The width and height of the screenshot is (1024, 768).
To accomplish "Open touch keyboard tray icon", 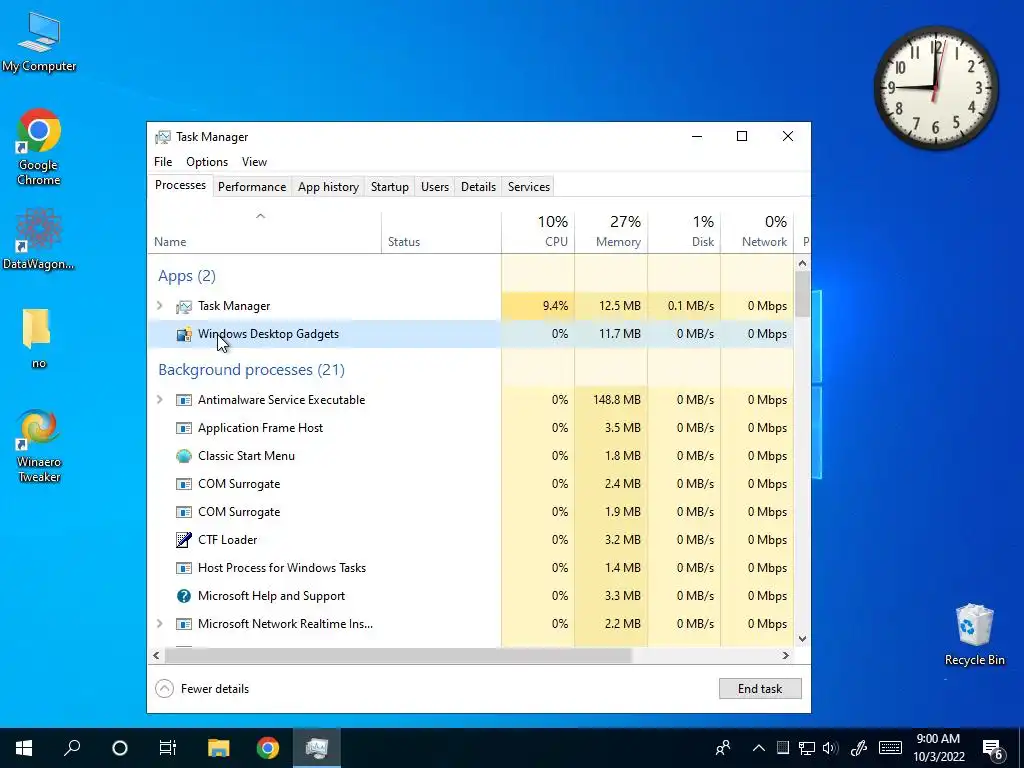I will (890, 748).
